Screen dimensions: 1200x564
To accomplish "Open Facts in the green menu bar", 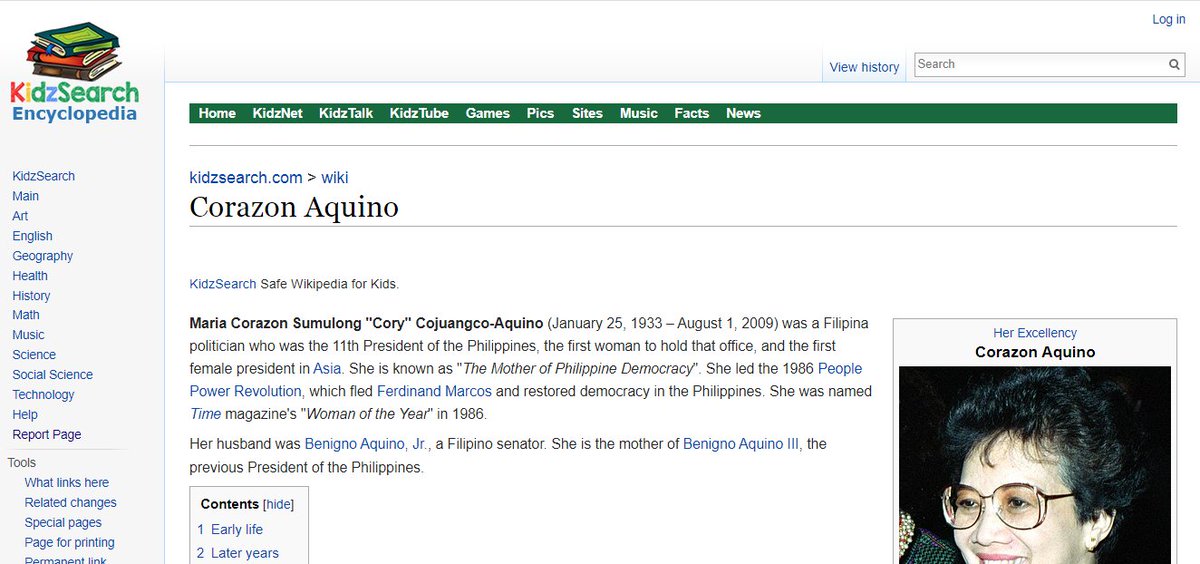I will [691, 113].
